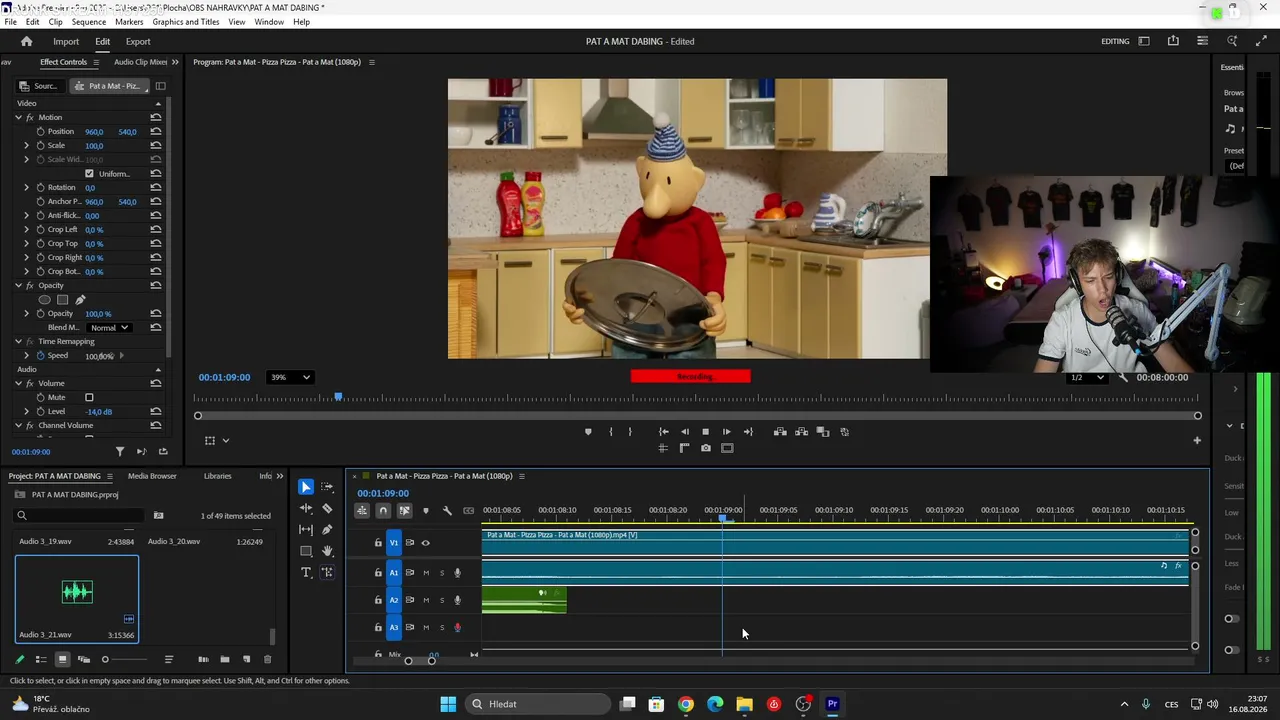Select the Track Select Forward tool
The width and height of the screenshot is (1280, 720).
327,487
